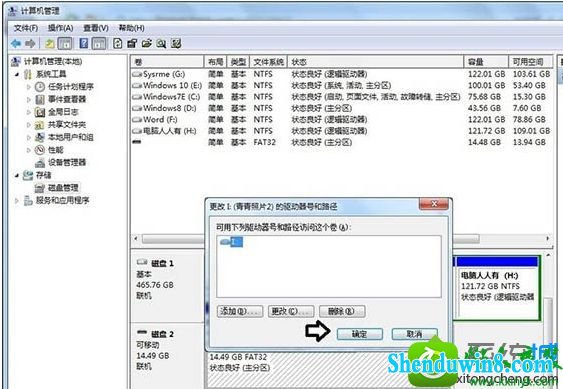Click the Up one level folder icon
563x389 pixels.
tap(50, 43)
